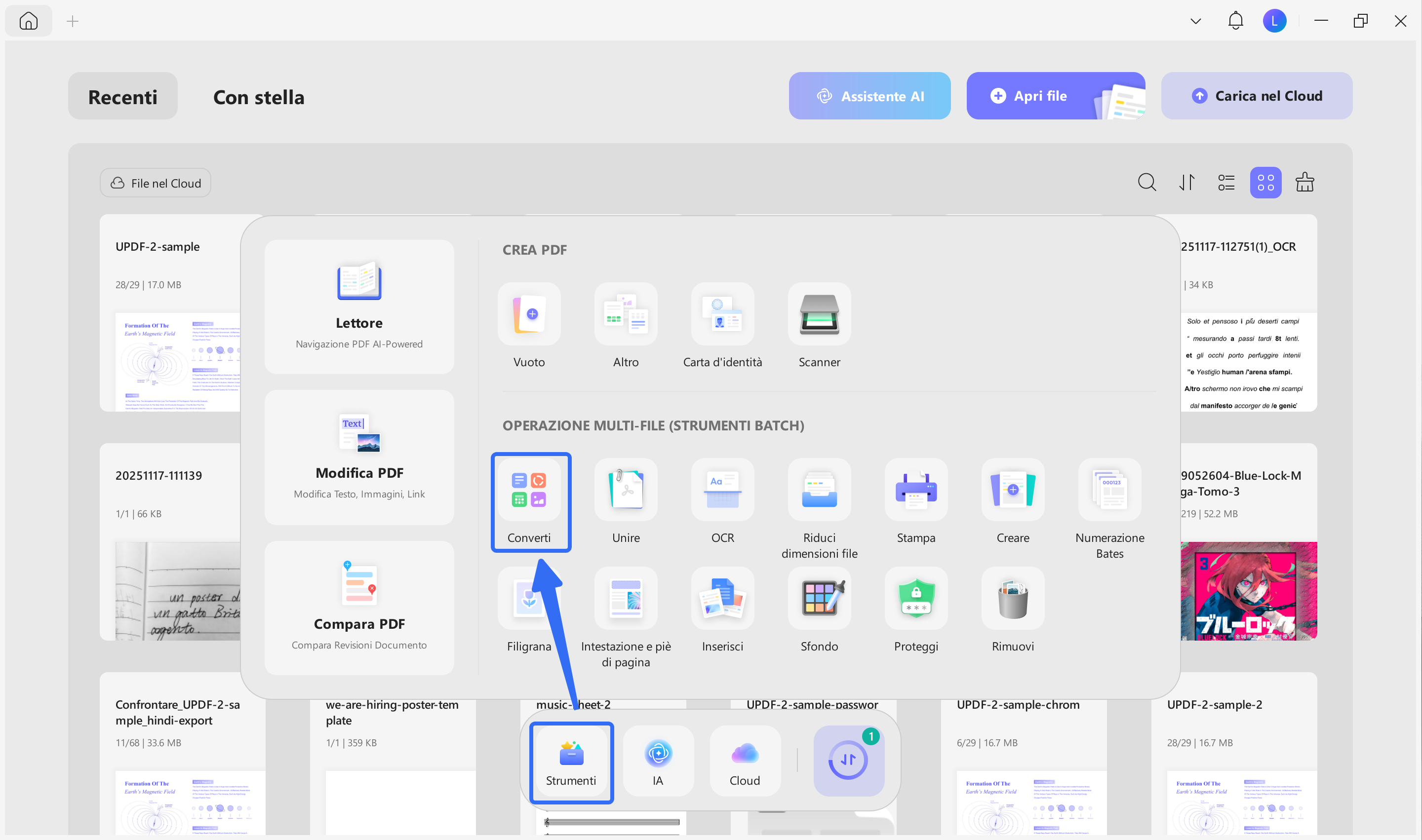
Task: Launch Assistente AI
Action: pos(869,96)
